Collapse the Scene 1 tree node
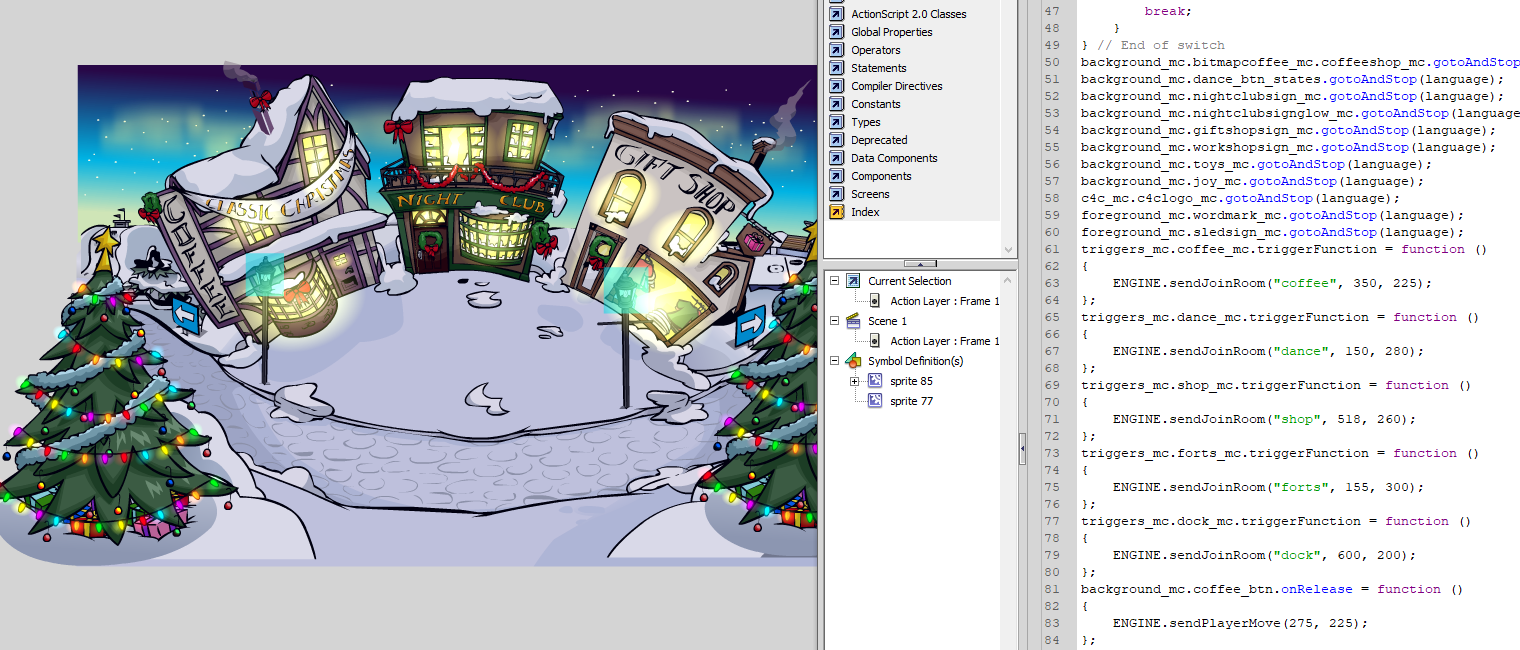 click(835, 321)
